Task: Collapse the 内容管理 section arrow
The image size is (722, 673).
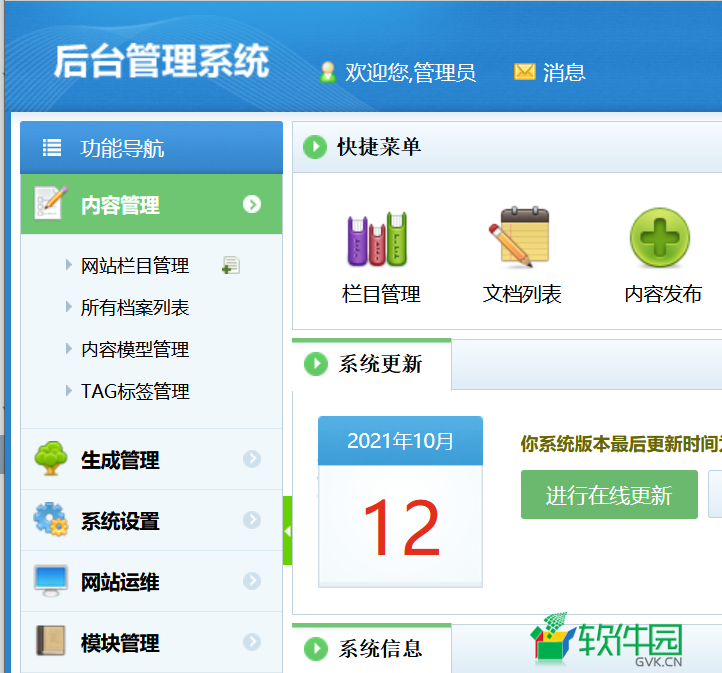Action: (x=252, y=204)
